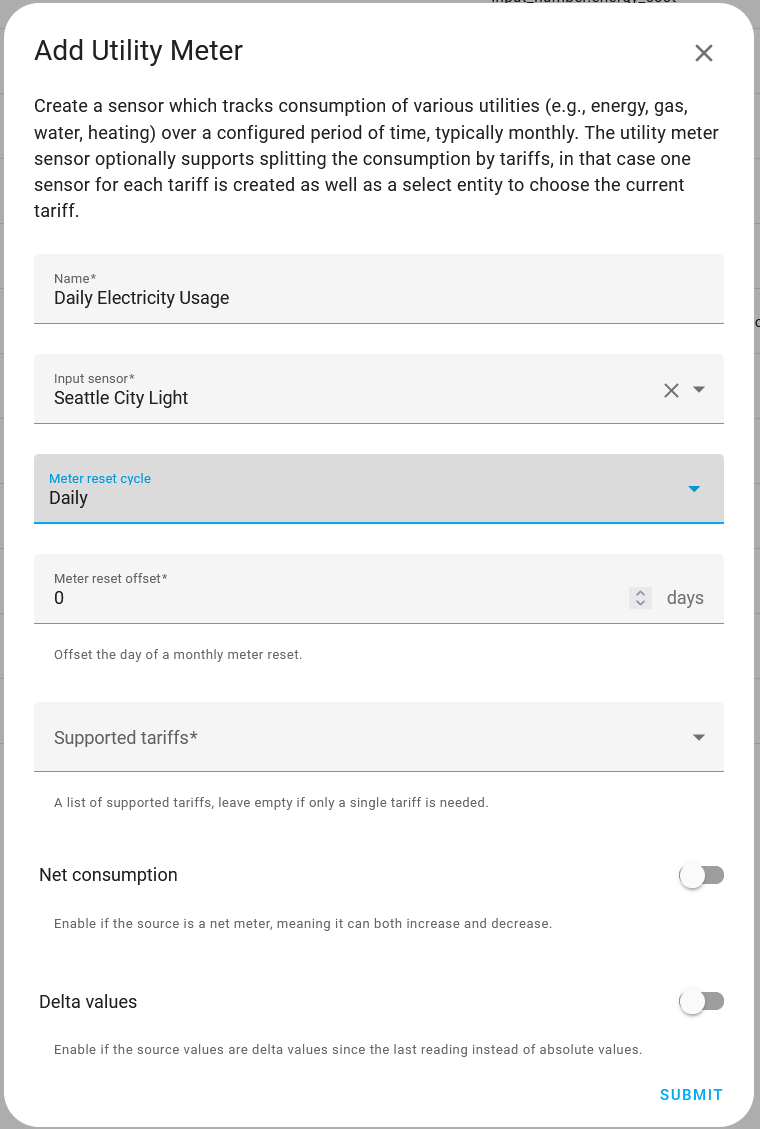Open the Input sensor dropdown arrow

[698, 389]
